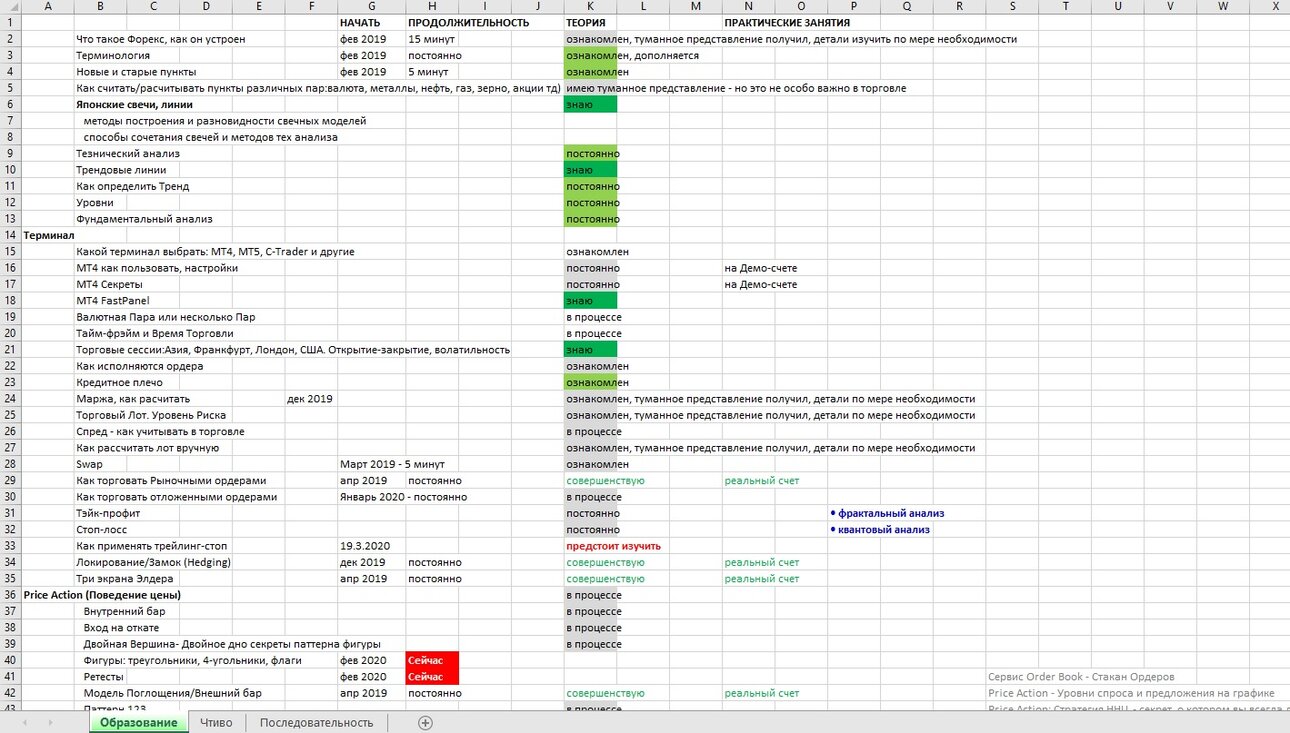Select the red 'Сейчас' cell in the Фигуры row
This screenshot has height=733, width=1290.
432,660
